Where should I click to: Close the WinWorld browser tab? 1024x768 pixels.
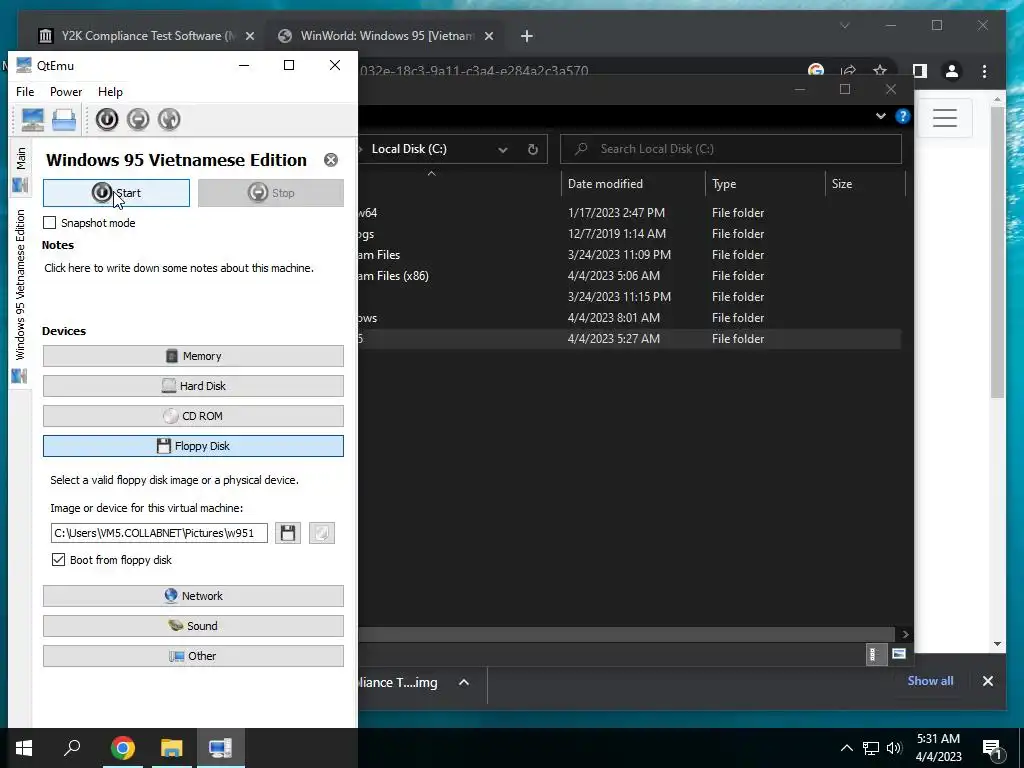[x=488, y=36]
